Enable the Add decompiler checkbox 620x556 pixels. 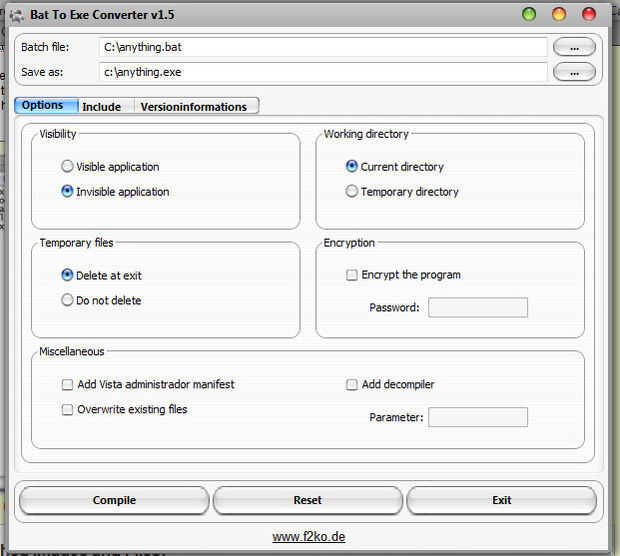pyautogui.click(x=352, y=384)
